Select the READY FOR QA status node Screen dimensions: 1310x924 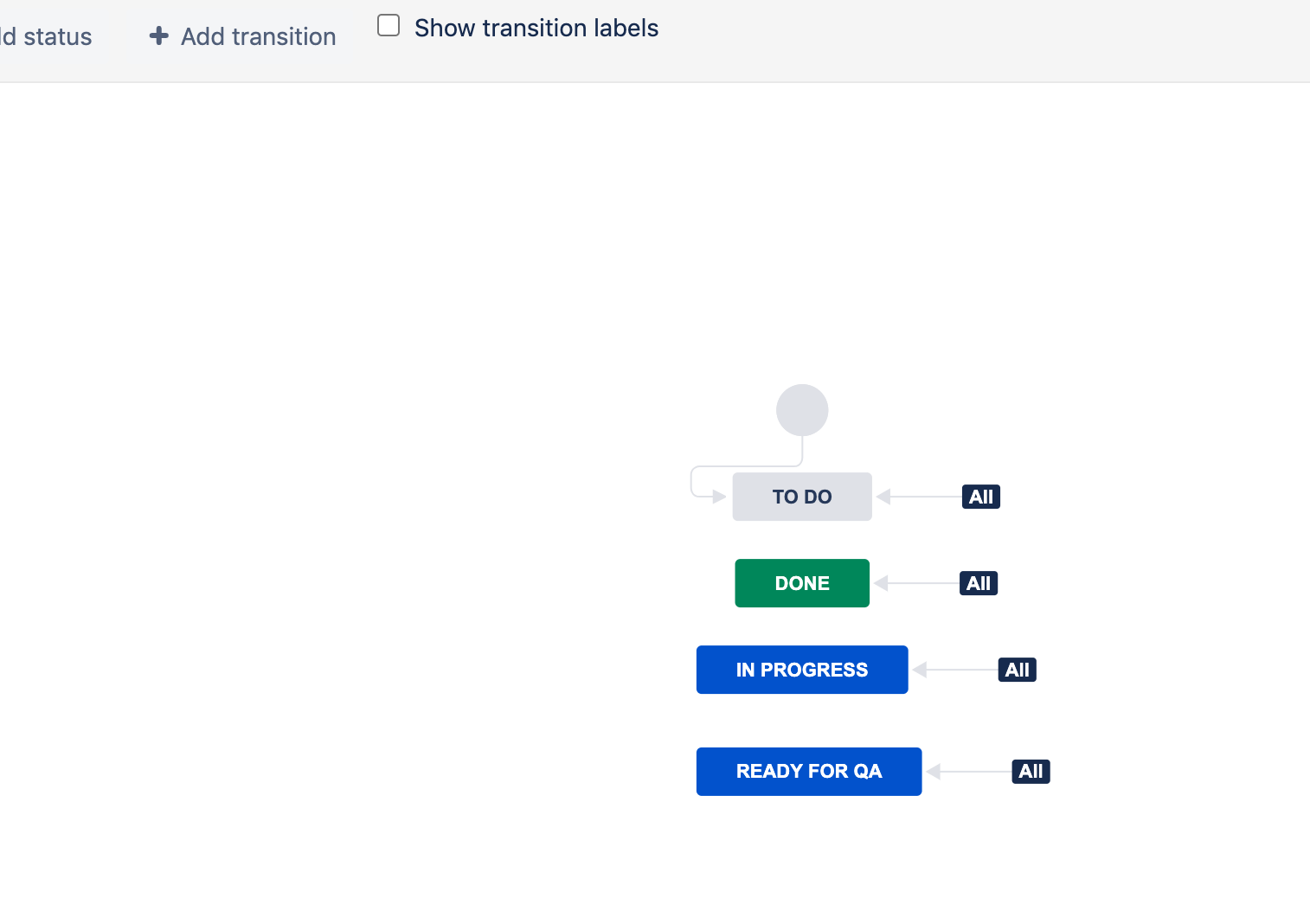coord(809,772)
